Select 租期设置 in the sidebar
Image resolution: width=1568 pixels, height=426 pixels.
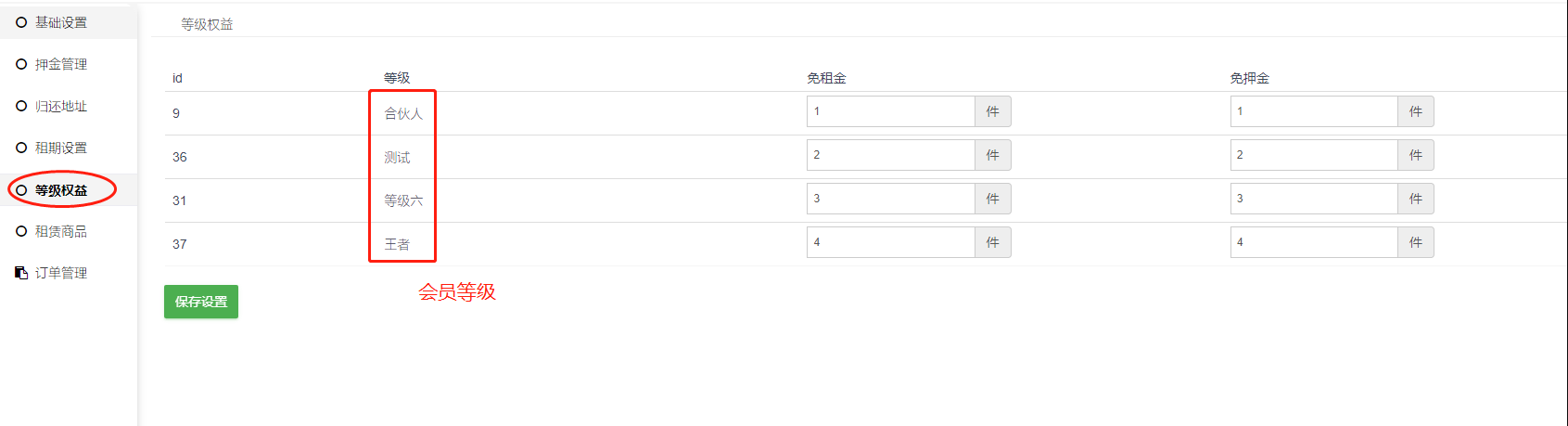pos(61,148)
